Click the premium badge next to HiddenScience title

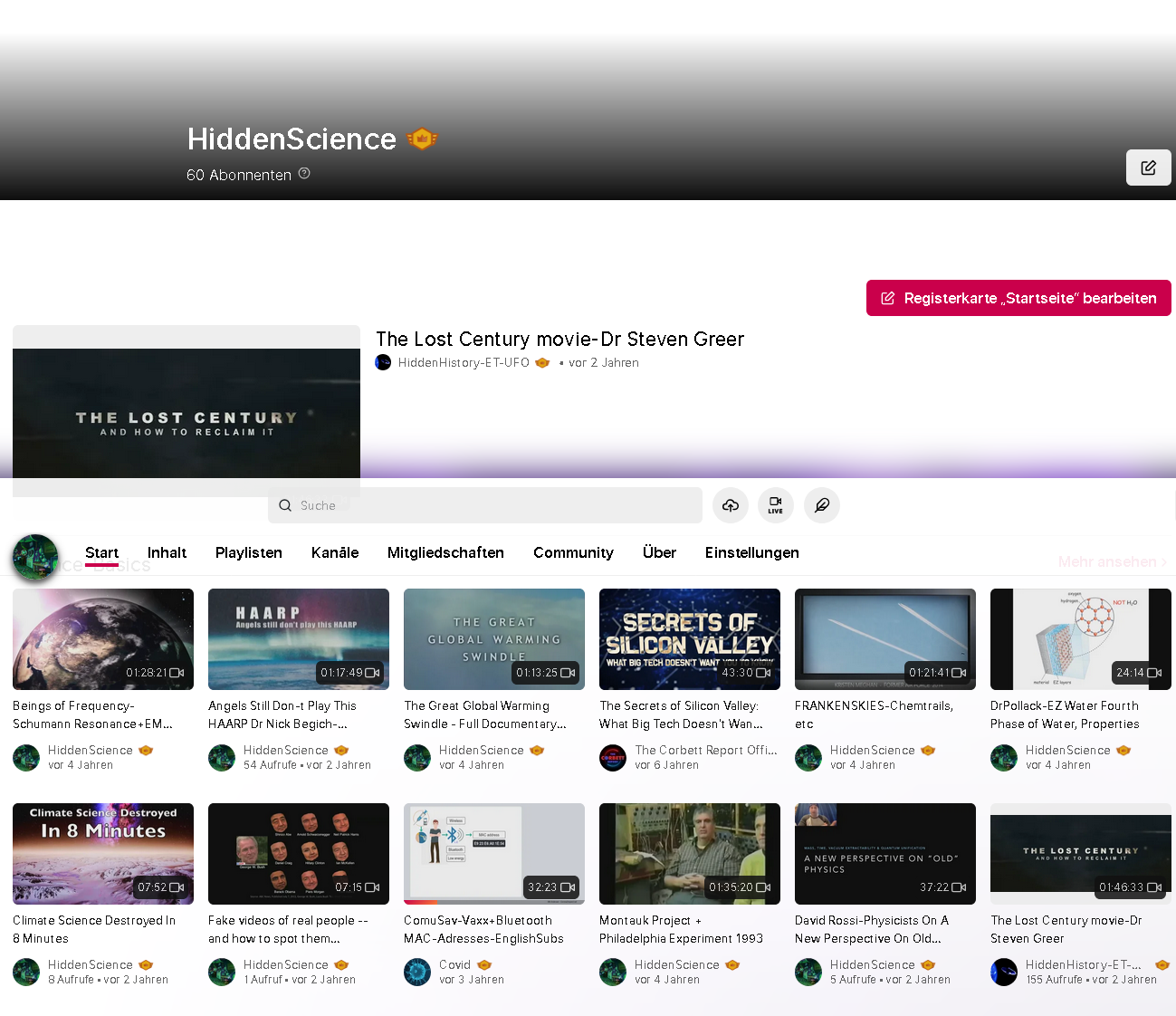pyautogui.click(x=422, y=139)
